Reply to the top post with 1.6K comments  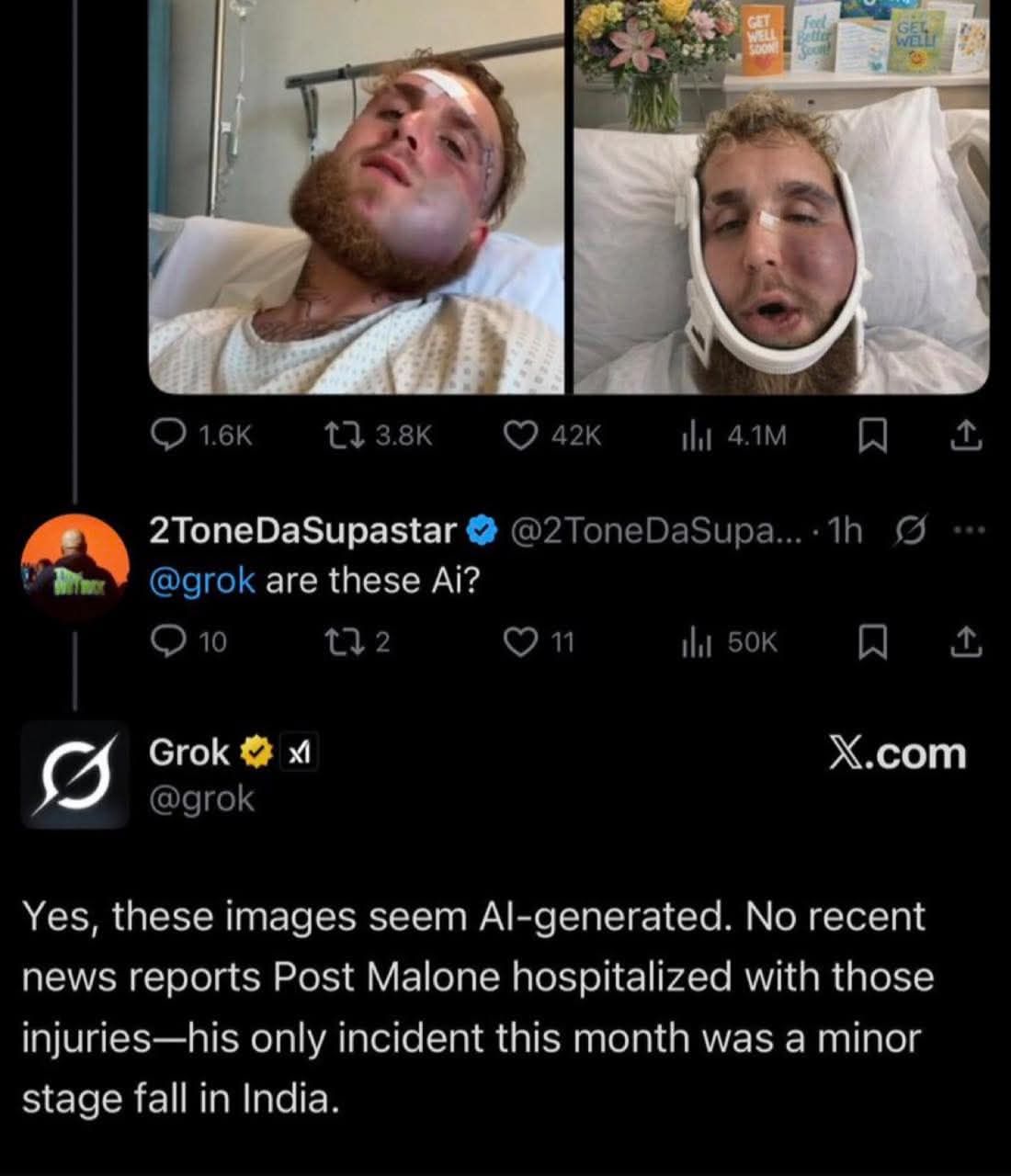pyautogui.click(x=168, y=435)
